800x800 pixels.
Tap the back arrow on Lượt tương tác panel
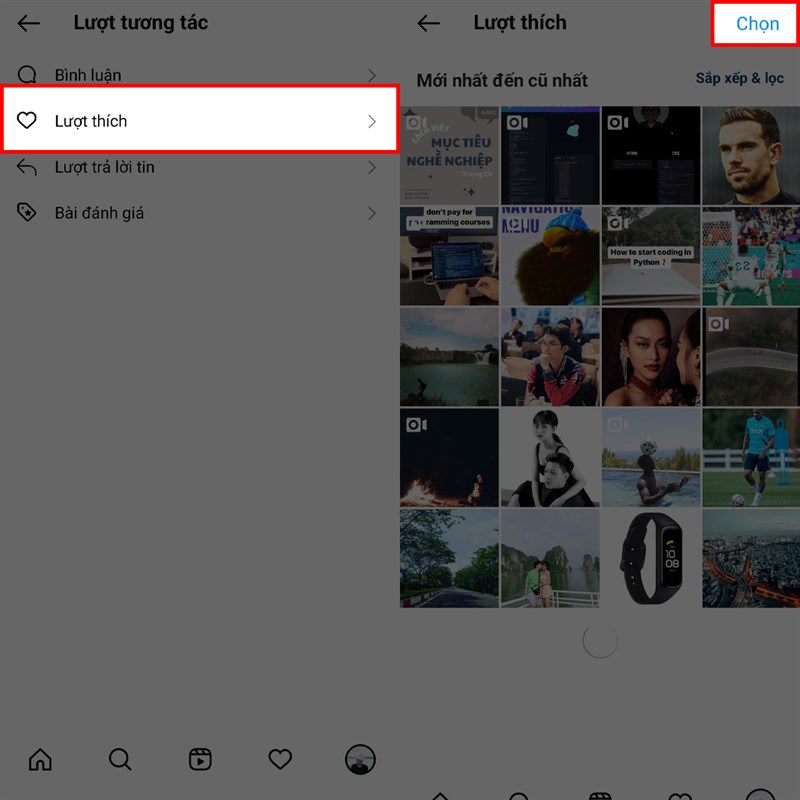pos(28,23)
